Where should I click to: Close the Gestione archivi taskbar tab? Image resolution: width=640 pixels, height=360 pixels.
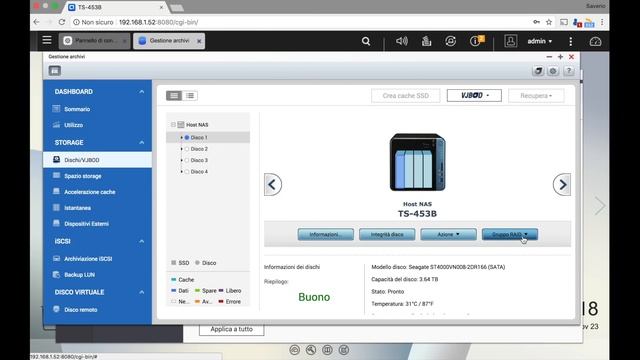click(199, 41)
